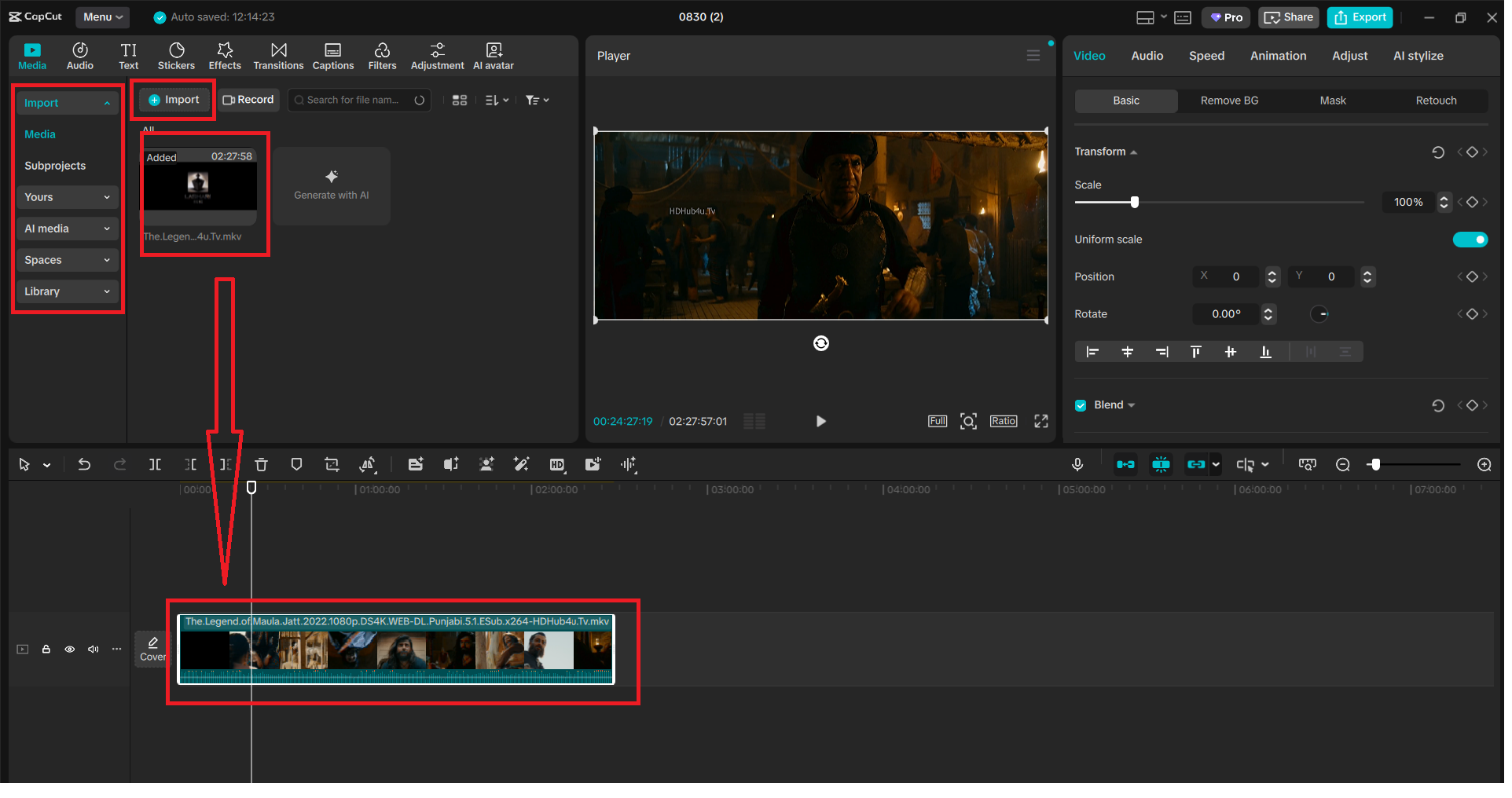Switch to the Speed tab

pos(1206,56)
